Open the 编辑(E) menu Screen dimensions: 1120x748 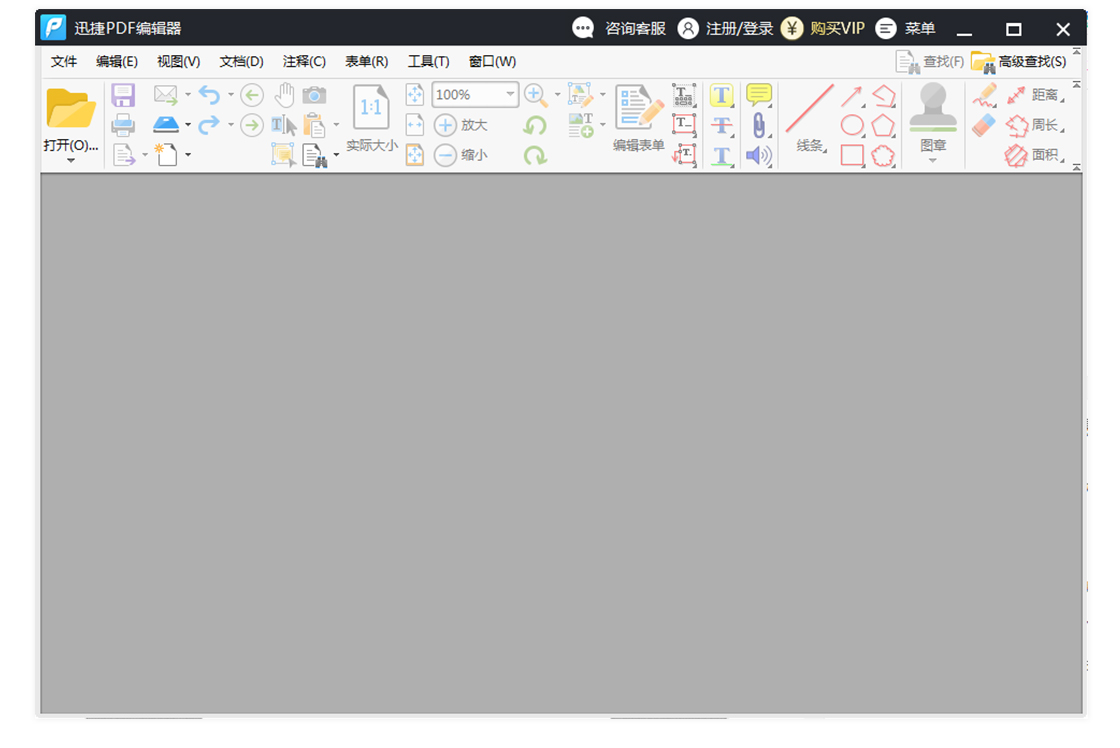tap(116, 61)
